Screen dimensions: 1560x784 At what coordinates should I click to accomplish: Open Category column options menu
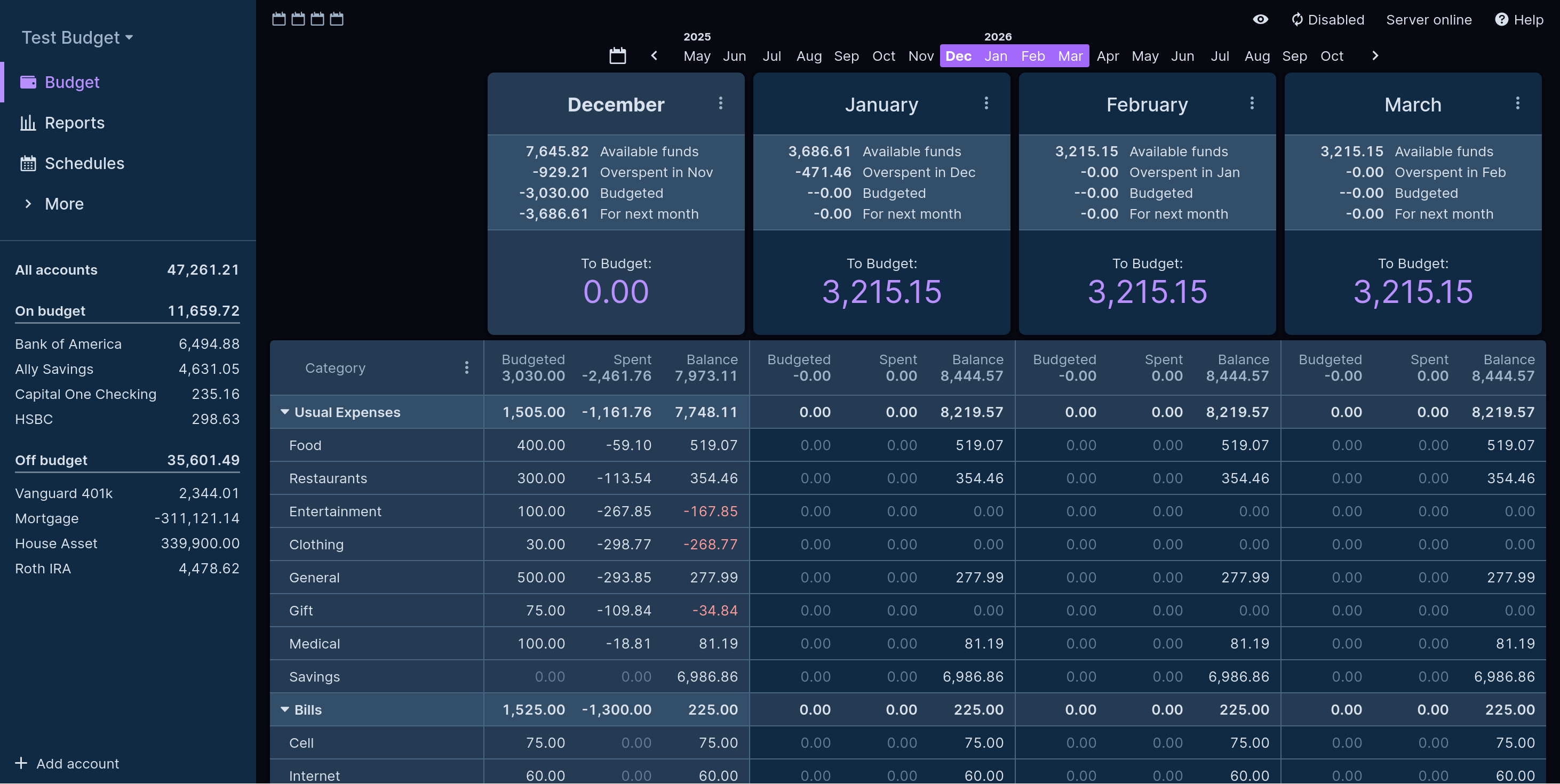[466, 367]
